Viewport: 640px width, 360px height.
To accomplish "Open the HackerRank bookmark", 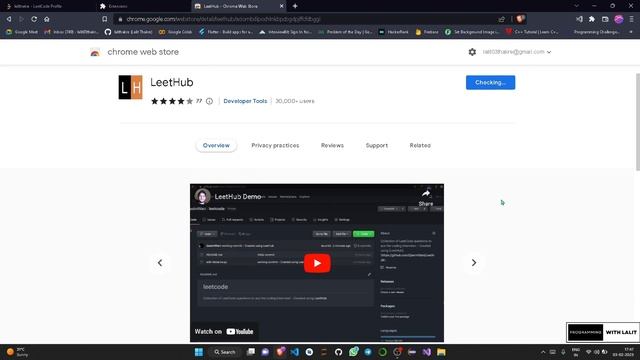I will point(393,32).
